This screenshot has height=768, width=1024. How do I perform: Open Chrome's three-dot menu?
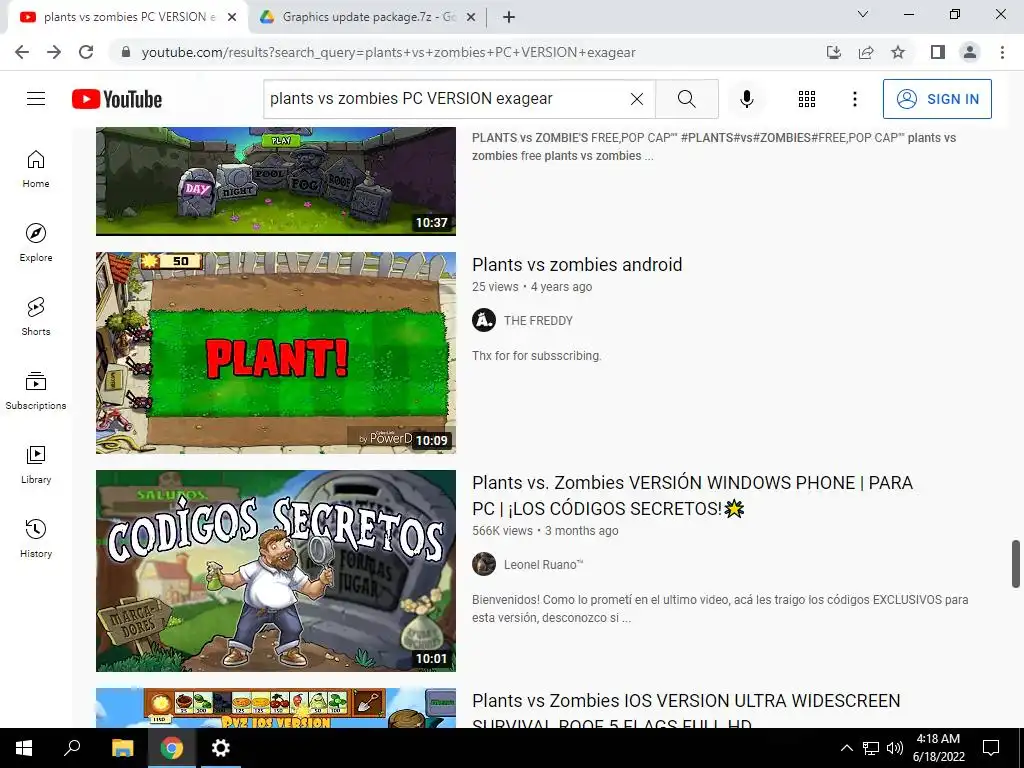coord(1002,52)
